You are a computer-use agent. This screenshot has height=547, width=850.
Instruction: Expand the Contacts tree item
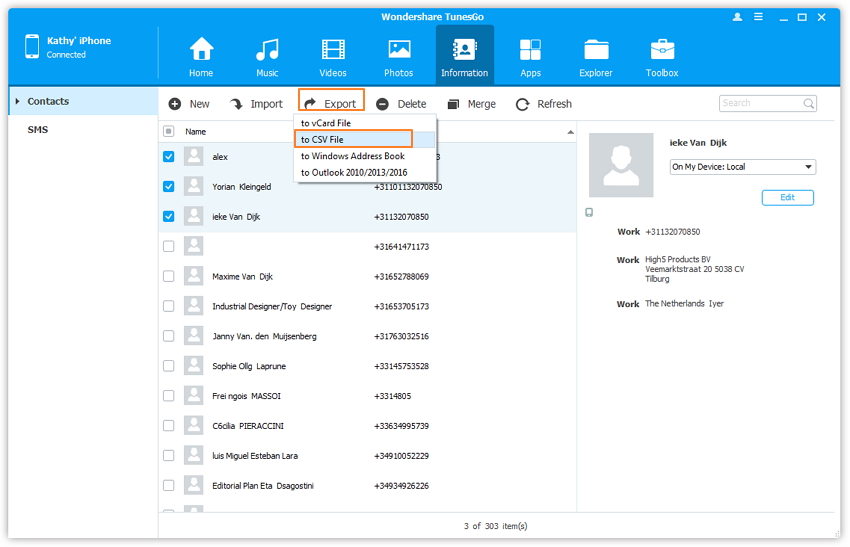coord(16,101)
